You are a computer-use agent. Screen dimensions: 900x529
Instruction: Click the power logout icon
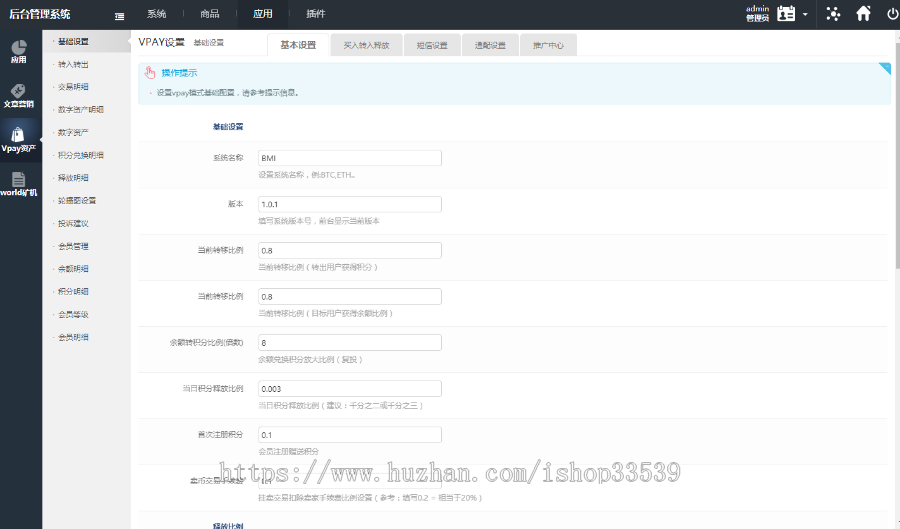click(893, 14)
